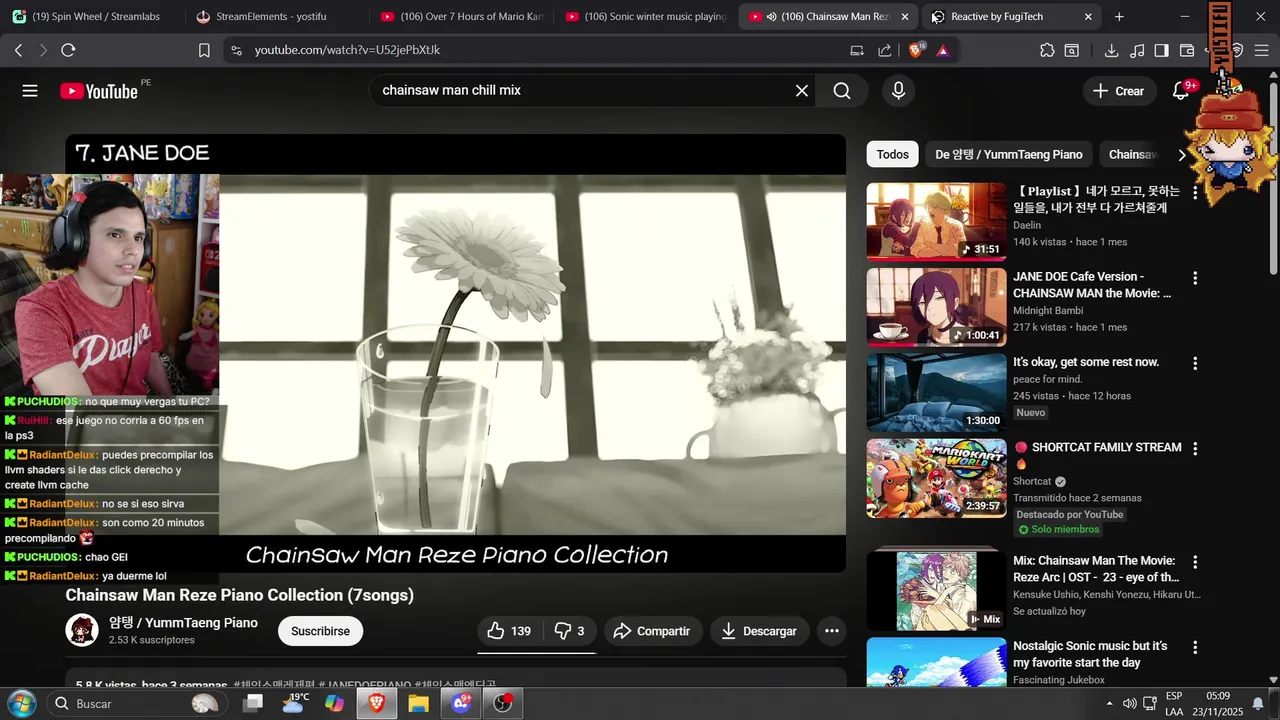Screen dimensions: 1280x720
Task: Open options for Mix: Chainsaw Man The Movie
Action: tap(1194, 562)
